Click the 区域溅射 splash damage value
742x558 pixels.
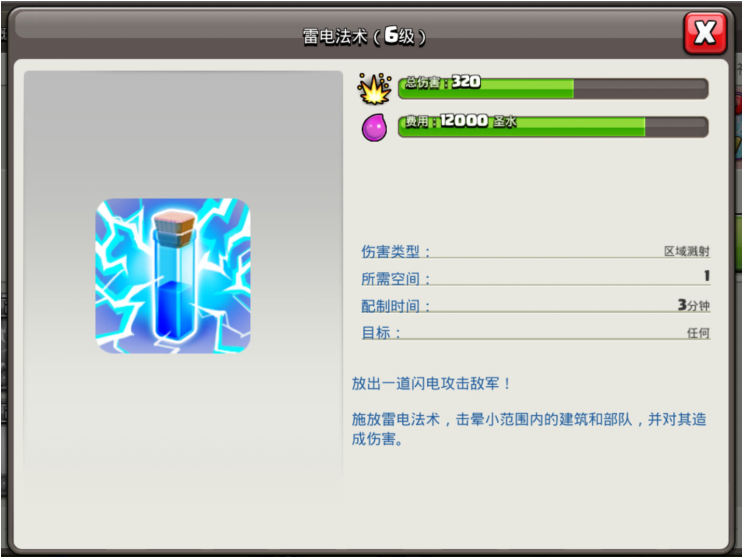(x=687, y=251)
